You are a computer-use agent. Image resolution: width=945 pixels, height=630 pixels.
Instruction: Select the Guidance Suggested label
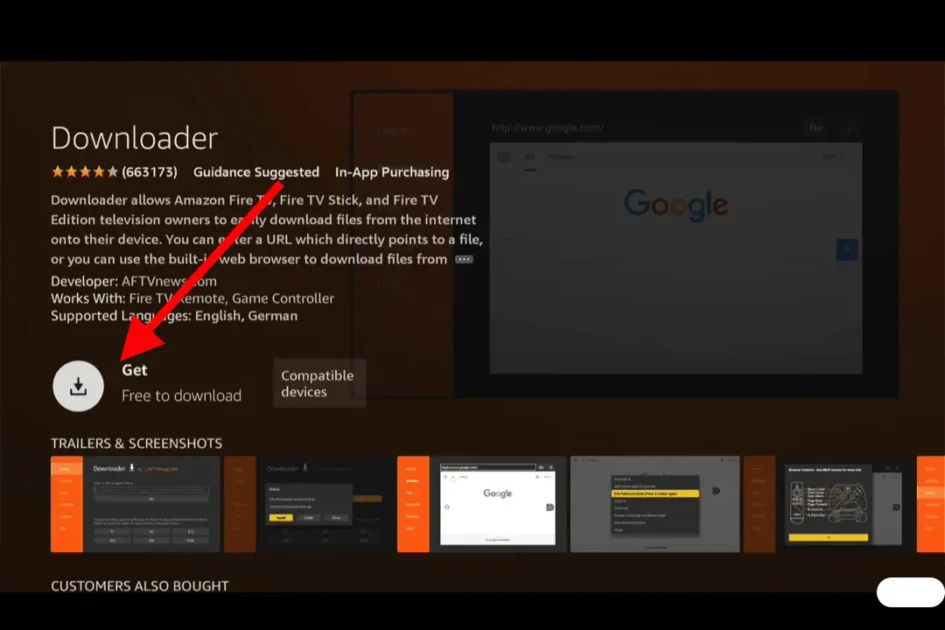coord(256,172)
